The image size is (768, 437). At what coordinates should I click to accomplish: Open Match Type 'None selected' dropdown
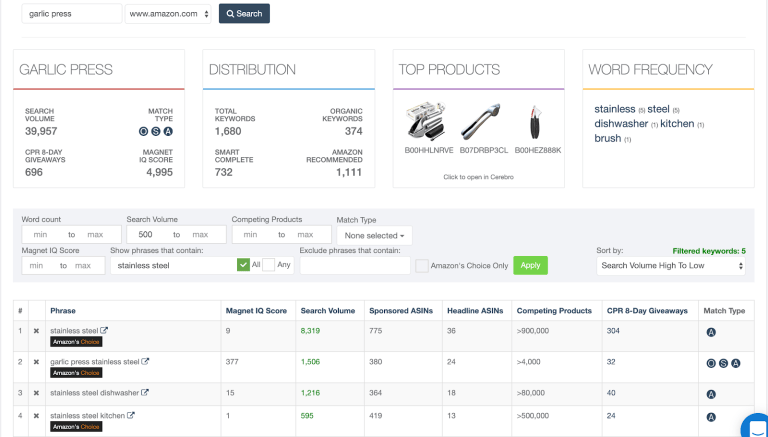pos(374,236)
